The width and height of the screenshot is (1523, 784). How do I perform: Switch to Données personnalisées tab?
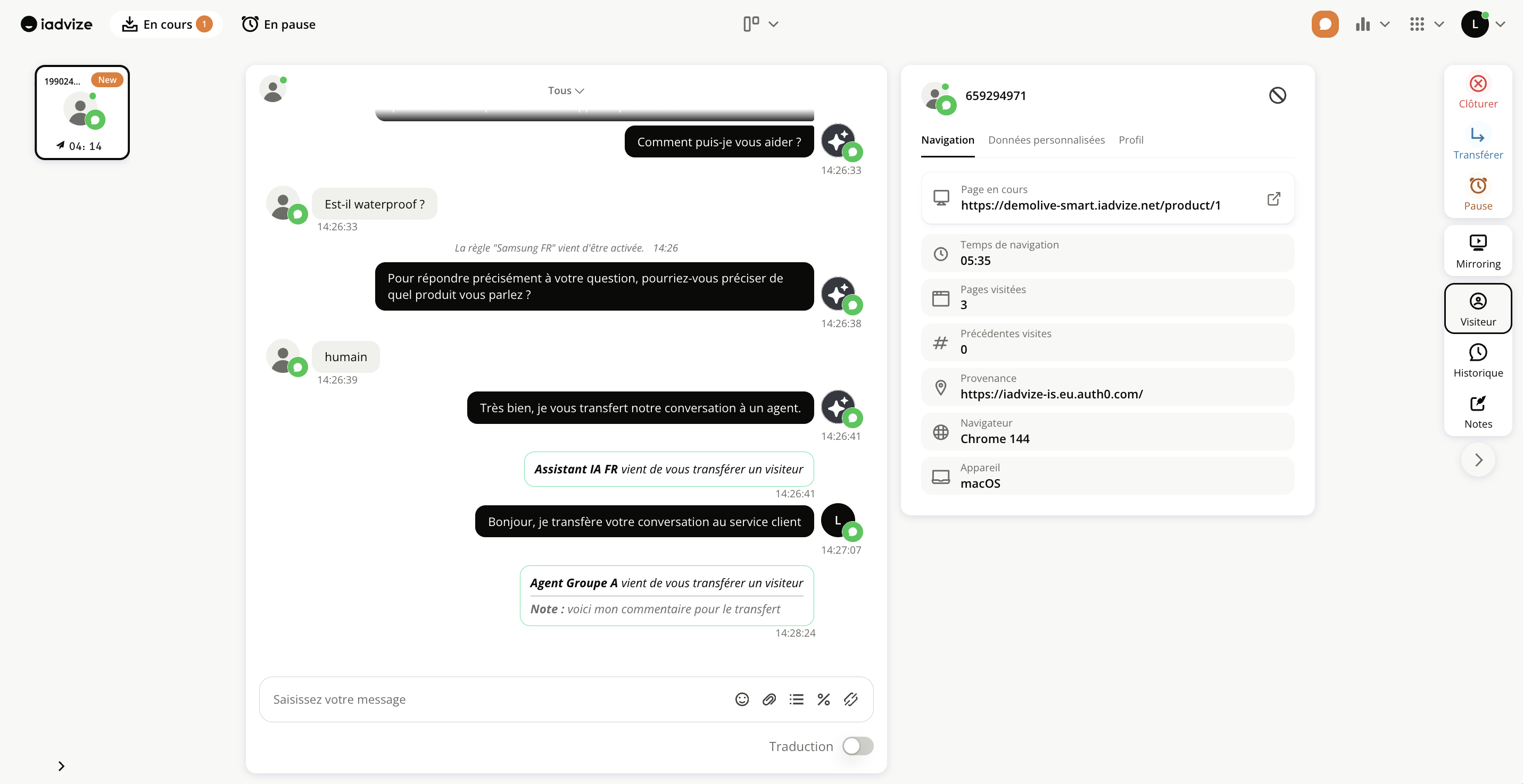(1046, 140)
